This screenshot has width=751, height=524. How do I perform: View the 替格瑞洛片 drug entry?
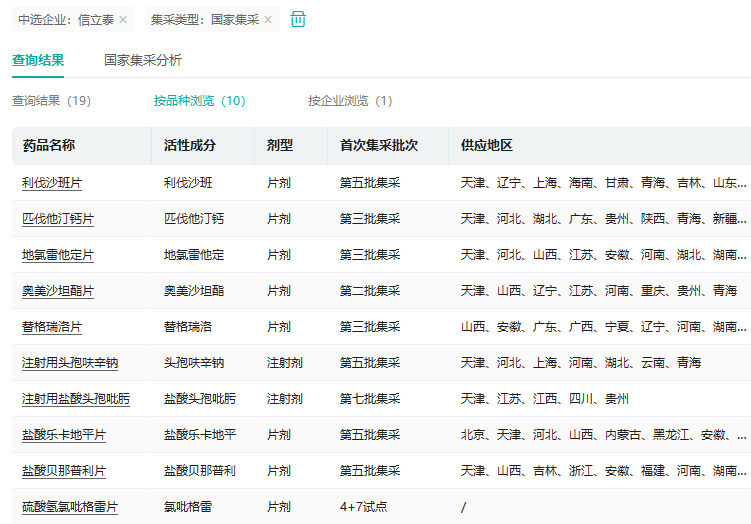tap(52, 327)
